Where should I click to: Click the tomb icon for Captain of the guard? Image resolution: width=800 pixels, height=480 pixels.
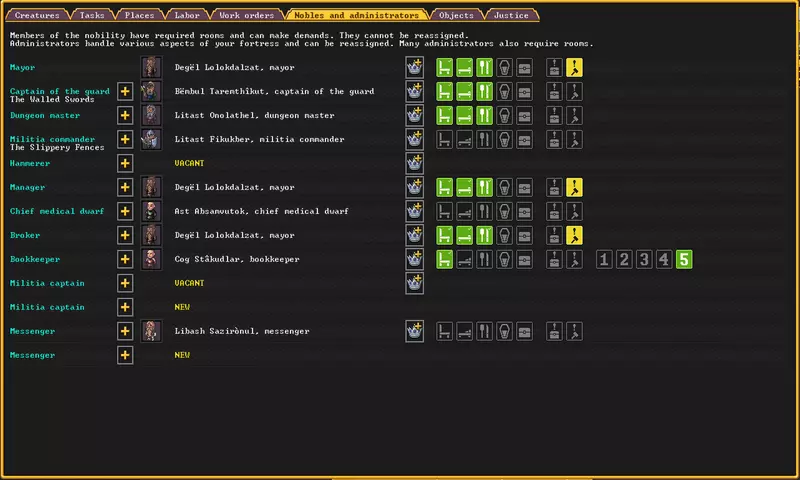point(504,91)
